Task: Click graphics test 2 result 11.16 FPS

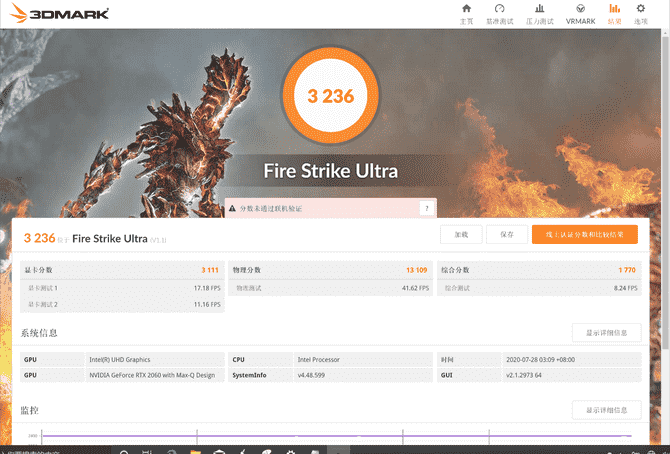Action: click(207, 304)
